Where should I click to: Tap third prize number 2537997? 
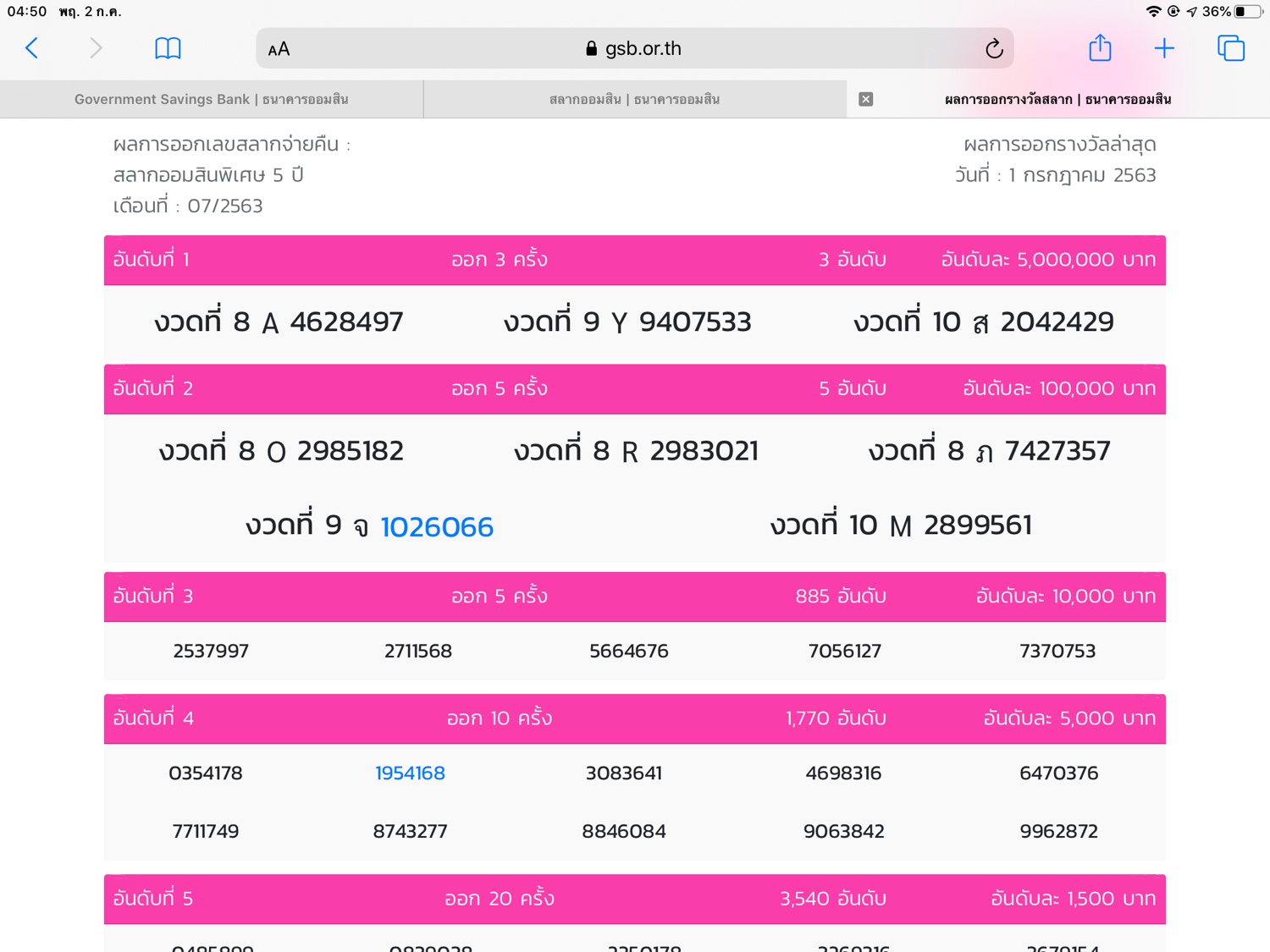tap(211, 651)
